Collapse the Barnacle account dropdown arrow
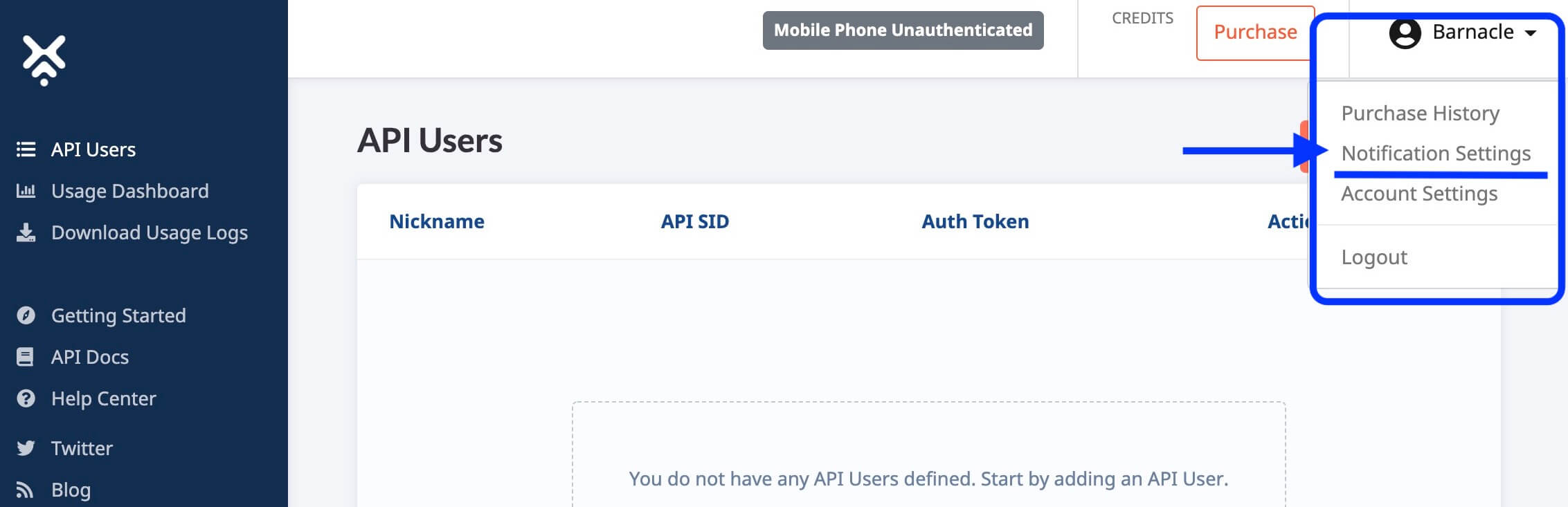This screenshot has width=1568, height=507. coord(1531,33)
